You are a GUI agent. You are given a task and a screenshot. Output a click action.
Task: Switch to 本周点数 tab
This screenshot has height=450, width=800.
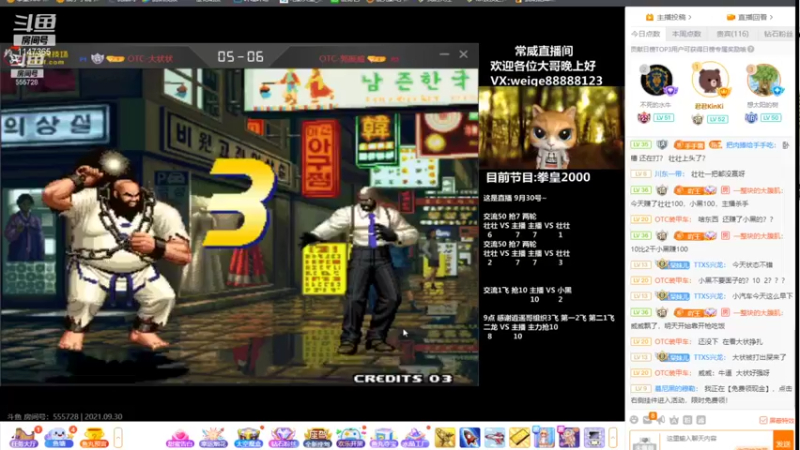tap(686, 34)
